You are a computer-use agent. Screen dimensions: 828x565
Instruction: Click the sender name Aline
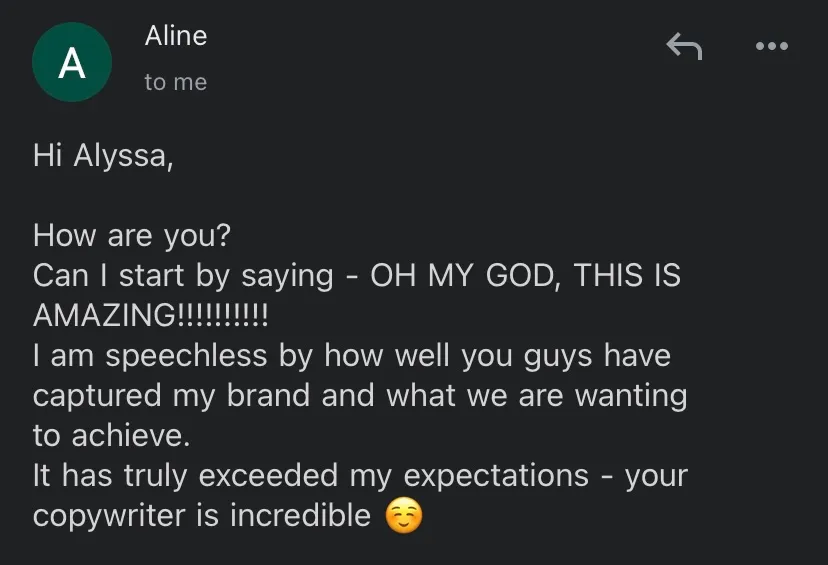175,36
